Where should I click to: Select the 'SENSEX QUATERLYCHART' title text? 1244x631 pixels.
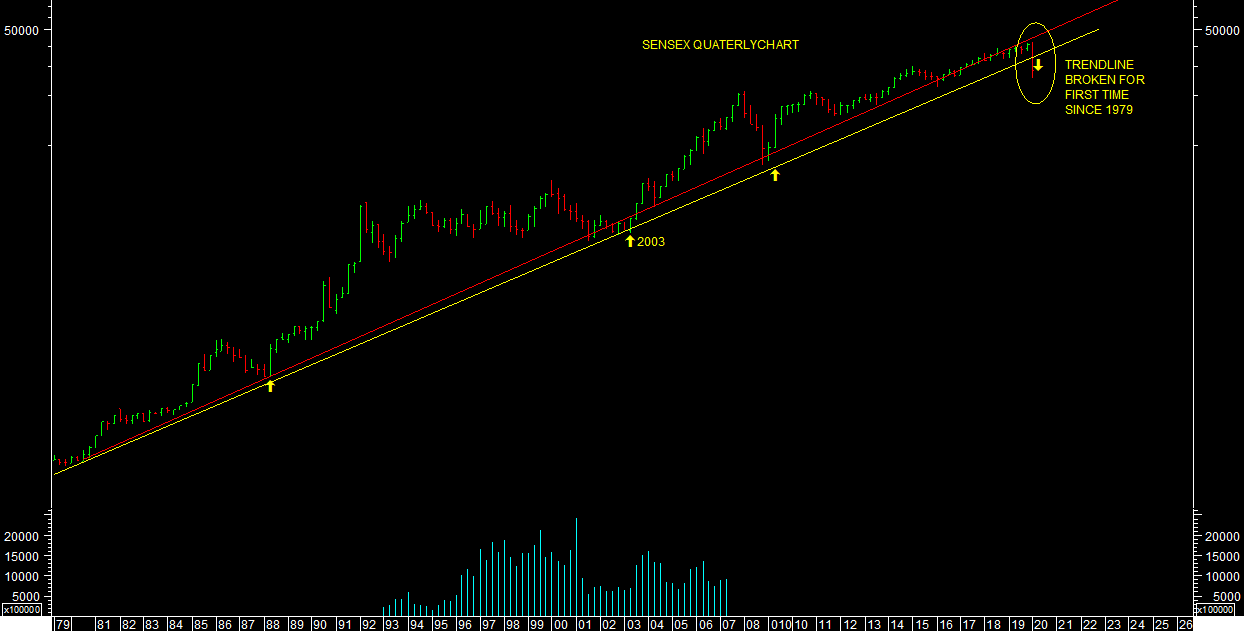click(x=720, y=45)
